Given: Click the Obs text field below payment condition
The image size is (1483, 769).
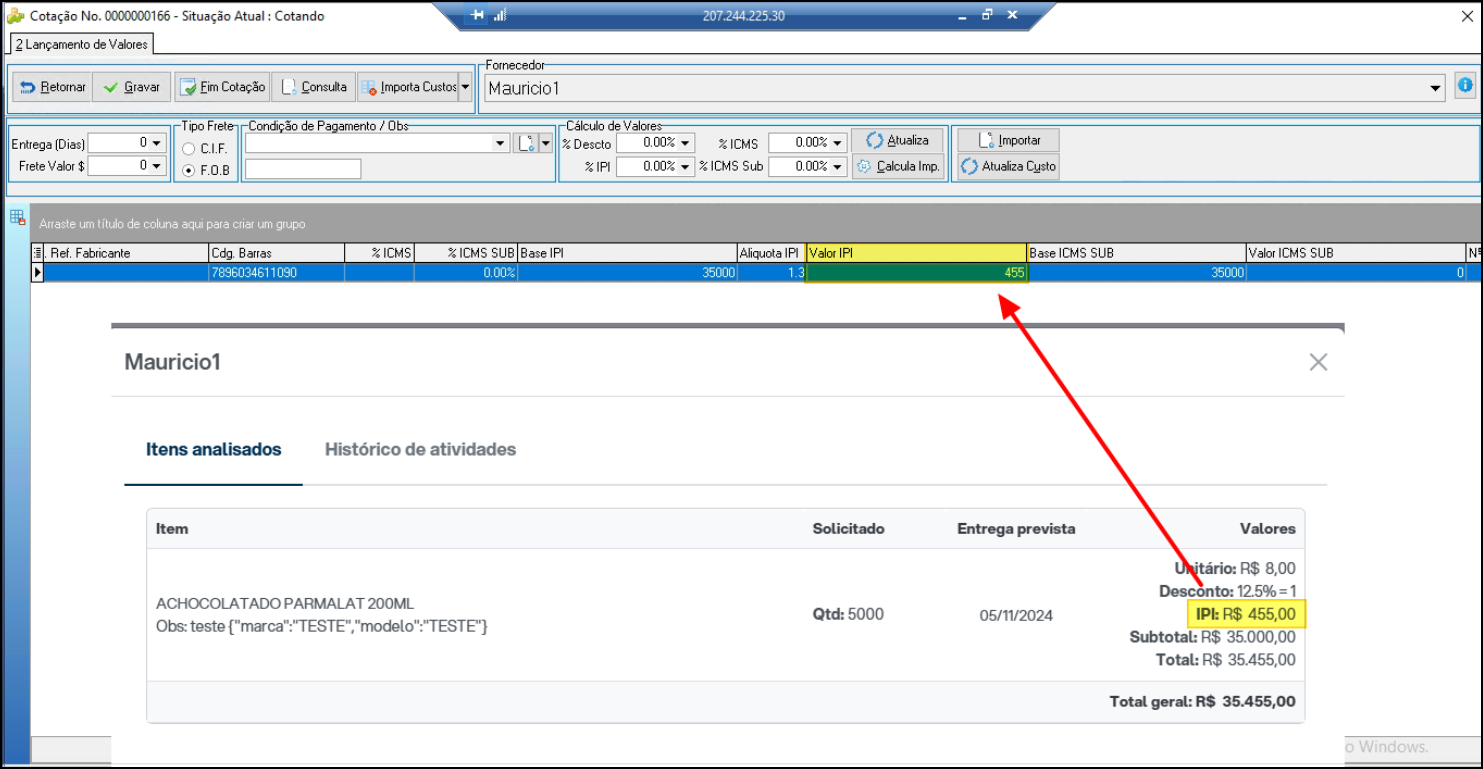Looking at the screenshot, I should point(303,169).
